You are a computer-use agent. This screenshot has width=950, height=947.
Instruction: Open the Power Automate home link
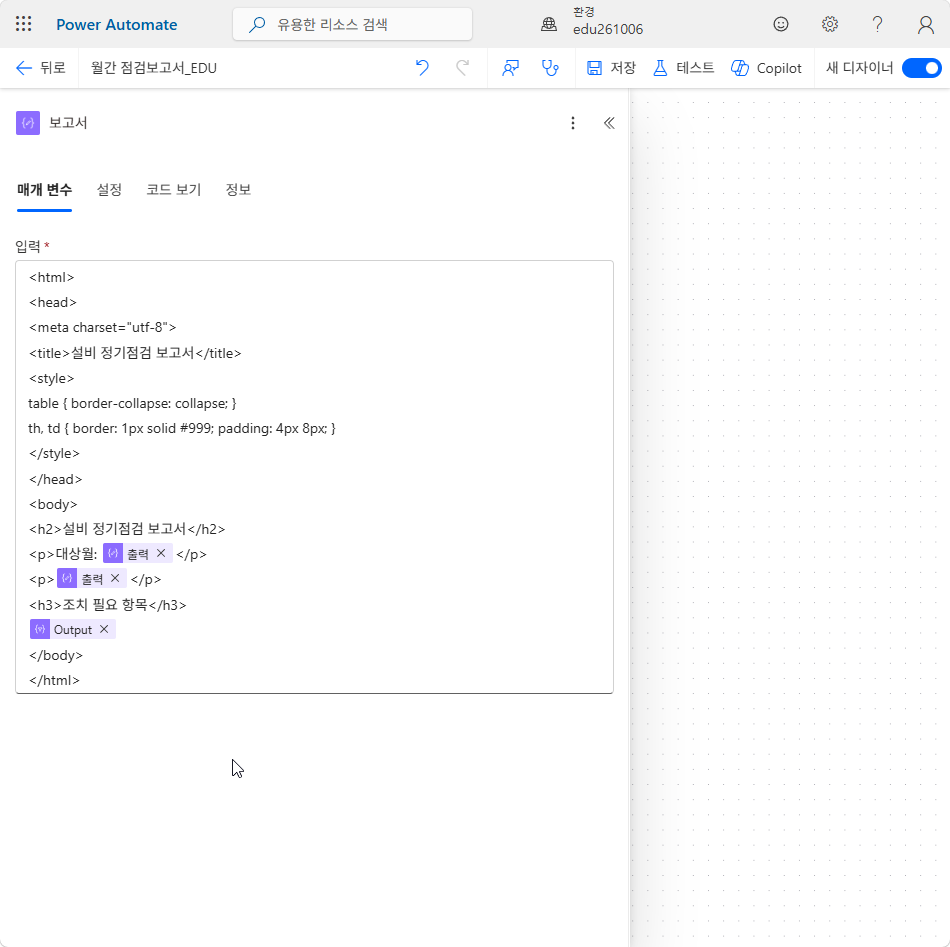pyautogui.click(x=116, y=25)
